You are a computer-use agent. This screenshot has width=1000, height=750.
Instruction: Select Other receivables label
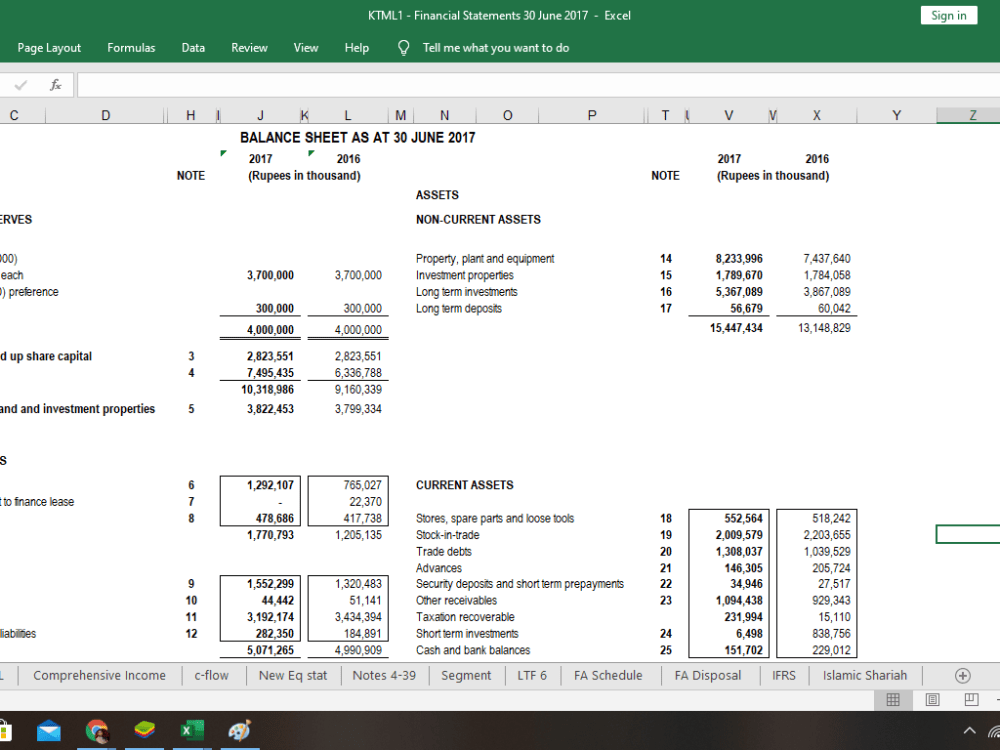point(456,600)
